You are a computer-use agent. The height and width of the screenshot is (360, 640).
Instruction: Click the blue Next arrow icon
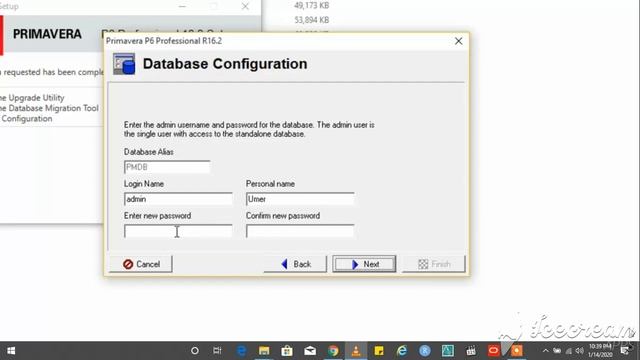(x=355, y=264)
